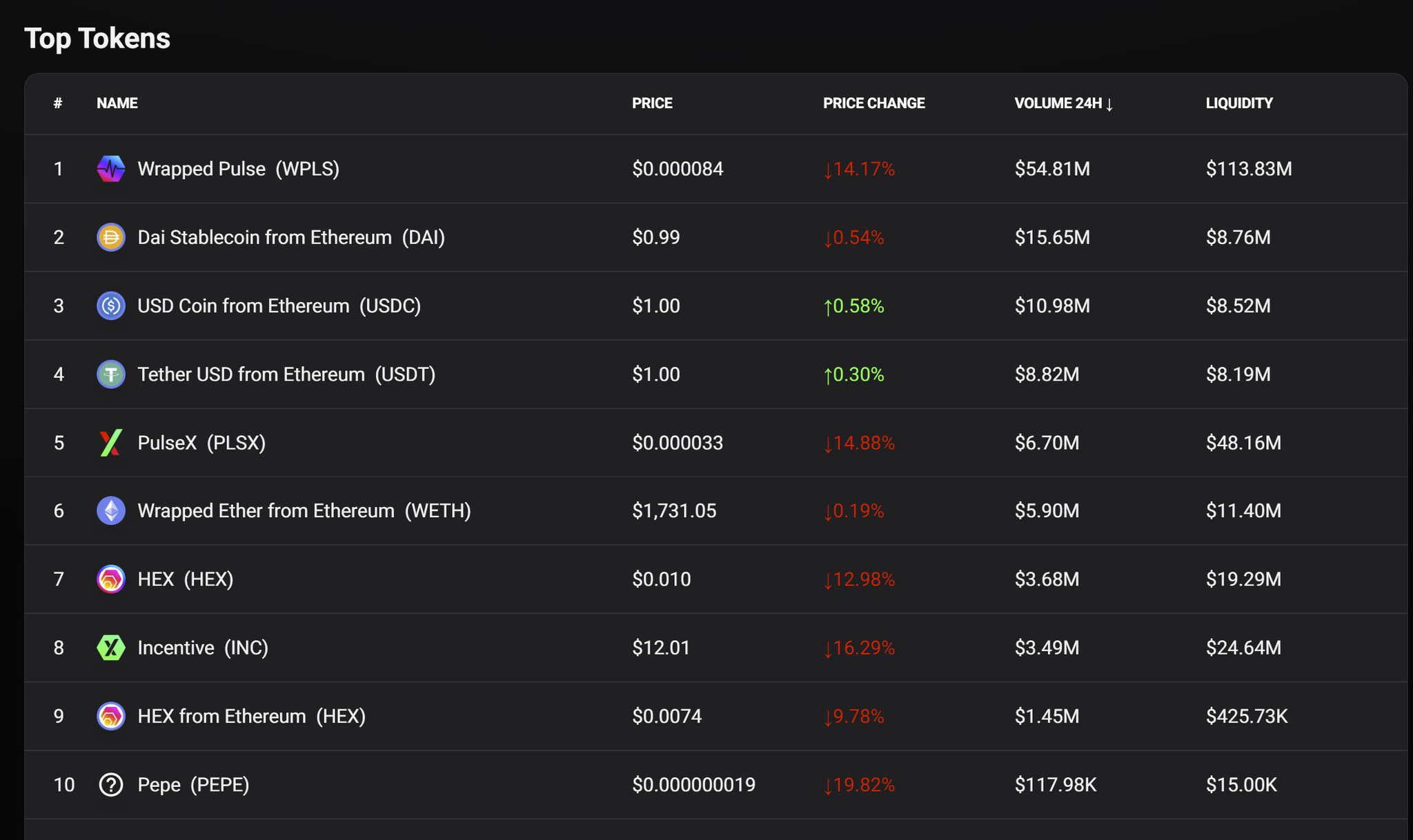Click the WPLS price $0.000084
1413x840 pixels.
tap(678, 169)
